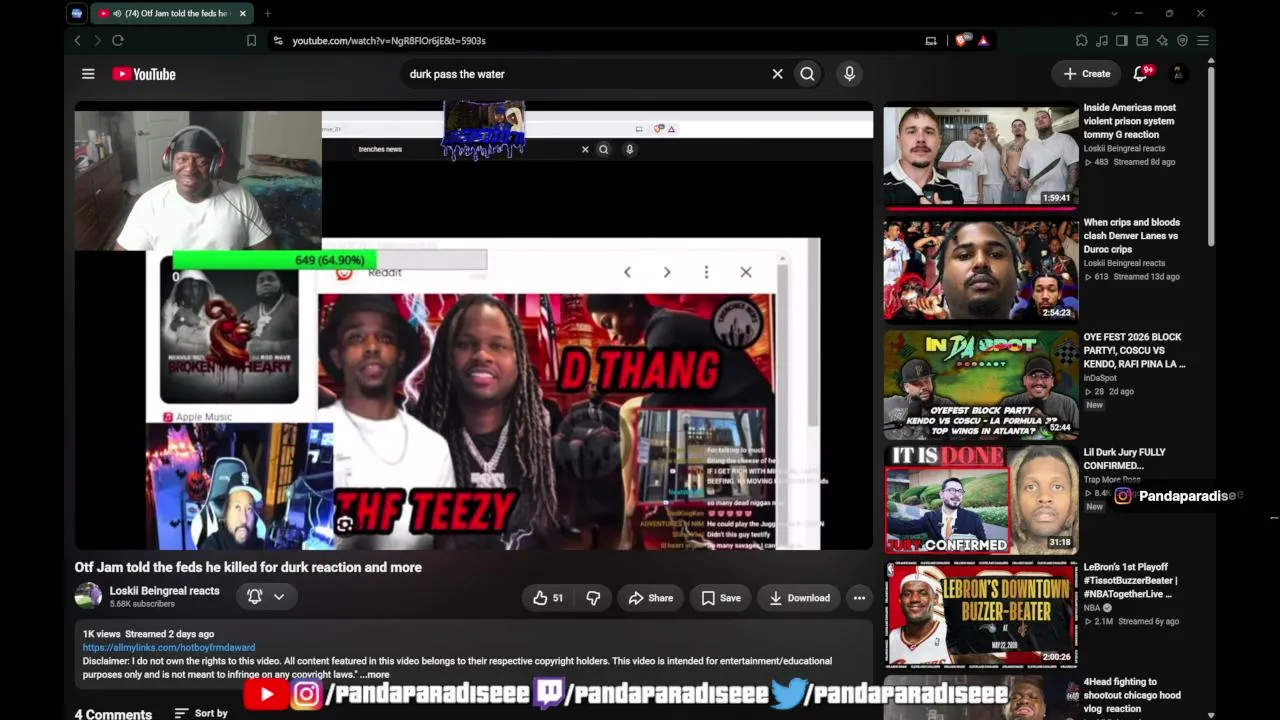Clear the YouTube search text
The width and height of the screenshot is (1280, 720).
(777, 74)
